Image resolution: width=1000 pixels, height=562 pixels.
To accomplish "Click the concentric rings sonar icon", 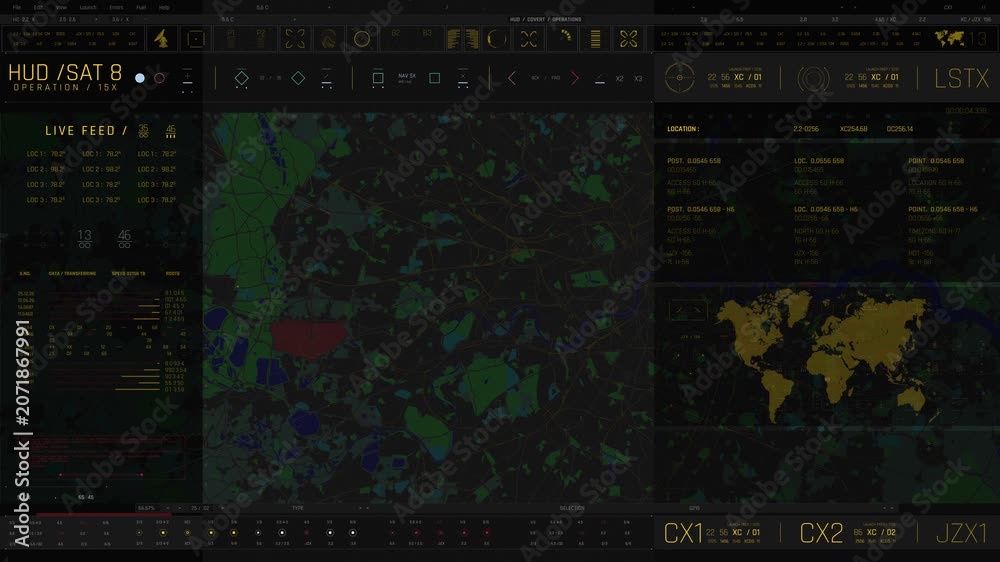I will click(x=813, y=79).
